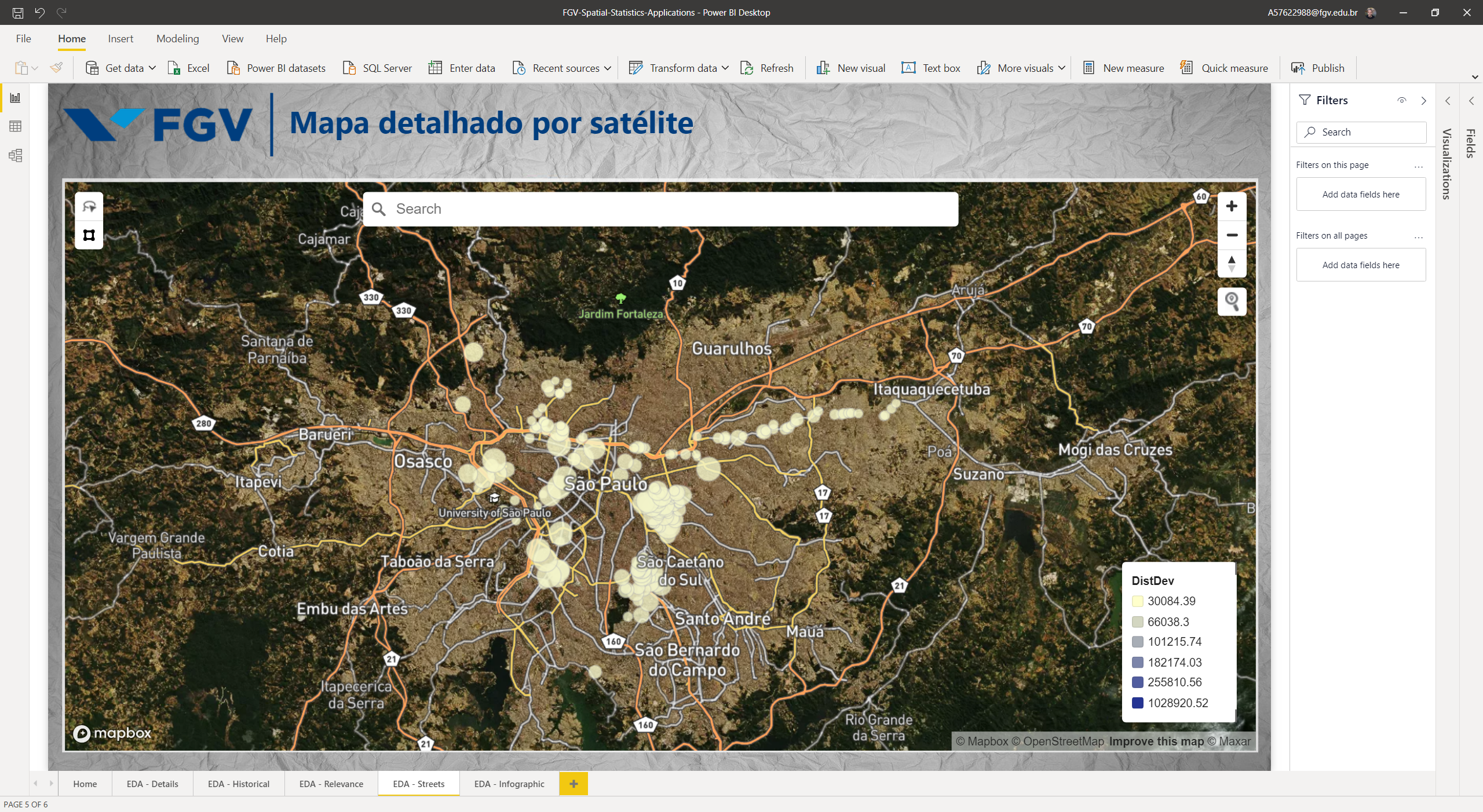The width and height of the screenshot is (1483, 812).
Task: Expand the Visualizations pane
Action: point(1448,101)
